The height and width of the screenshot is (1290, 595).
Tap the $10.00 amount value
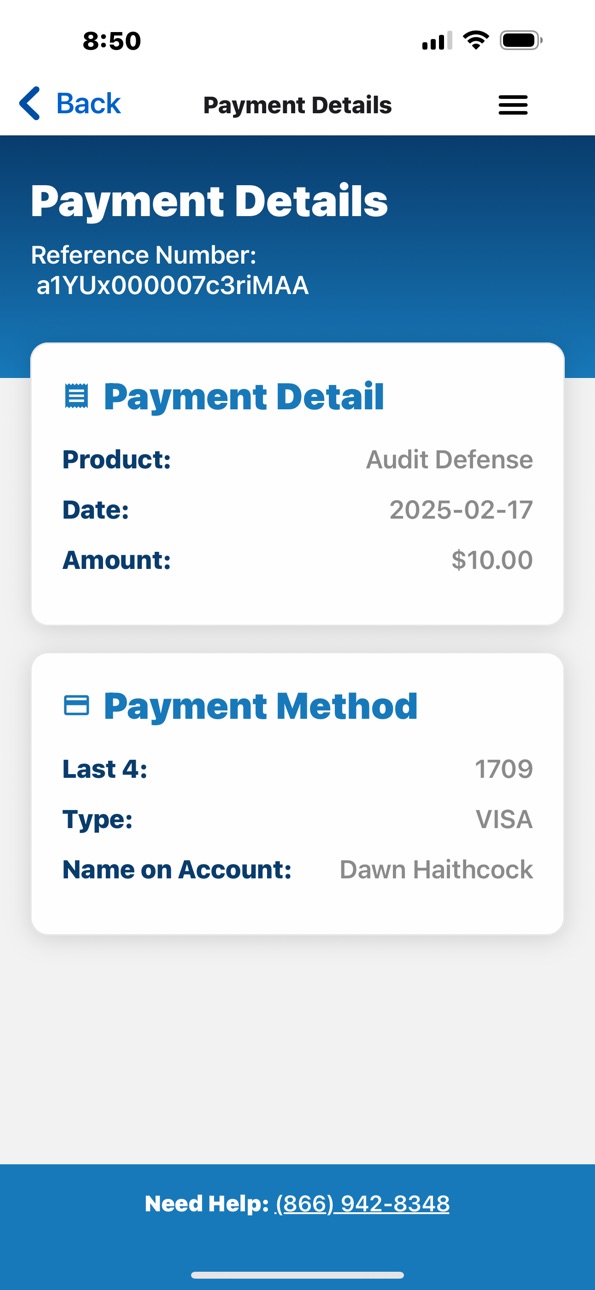coord(492,560)
